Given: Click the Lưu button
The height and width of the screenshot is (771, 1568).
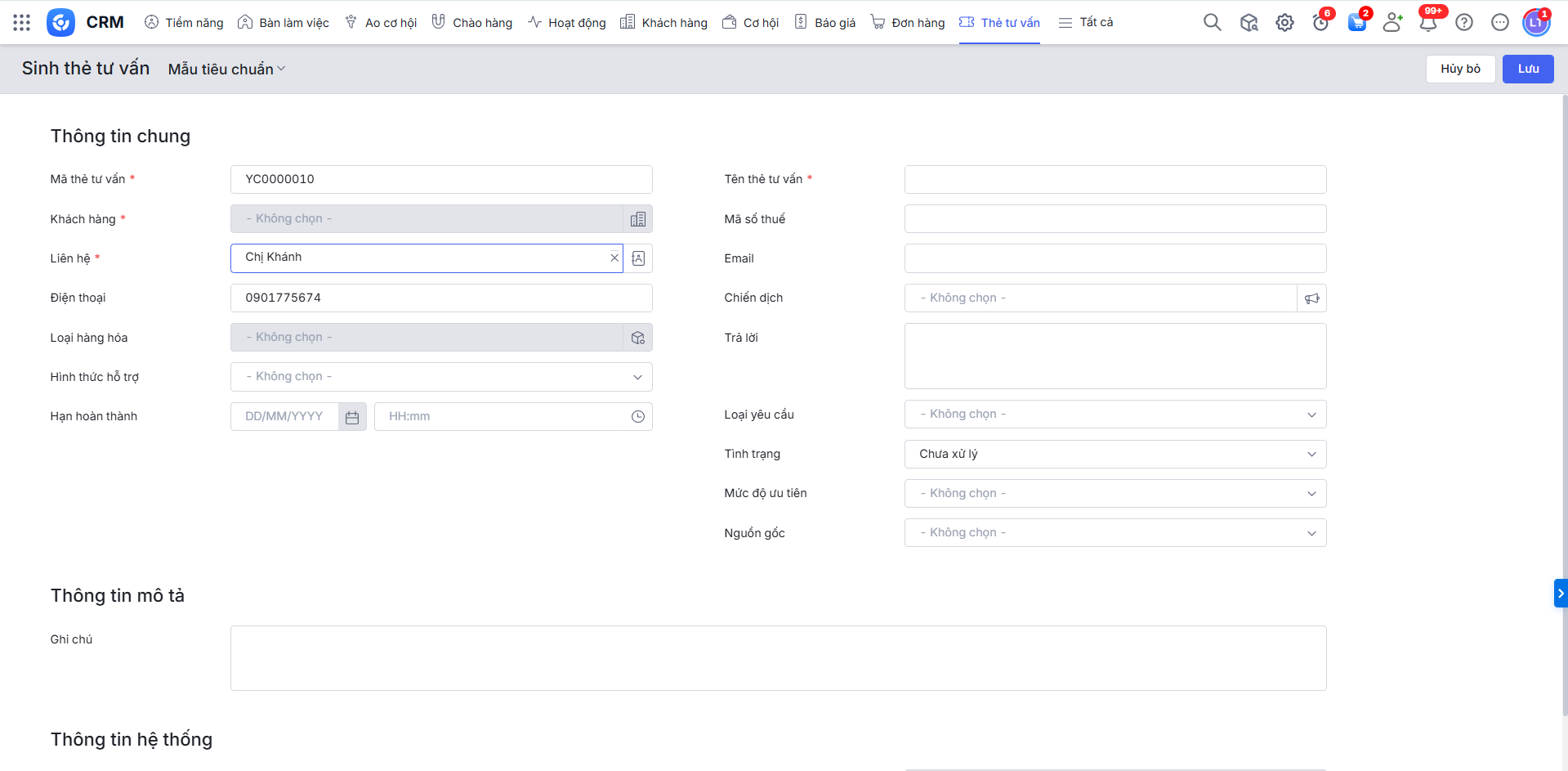Looking at the screenshot, I should [x=1527, y=69].
